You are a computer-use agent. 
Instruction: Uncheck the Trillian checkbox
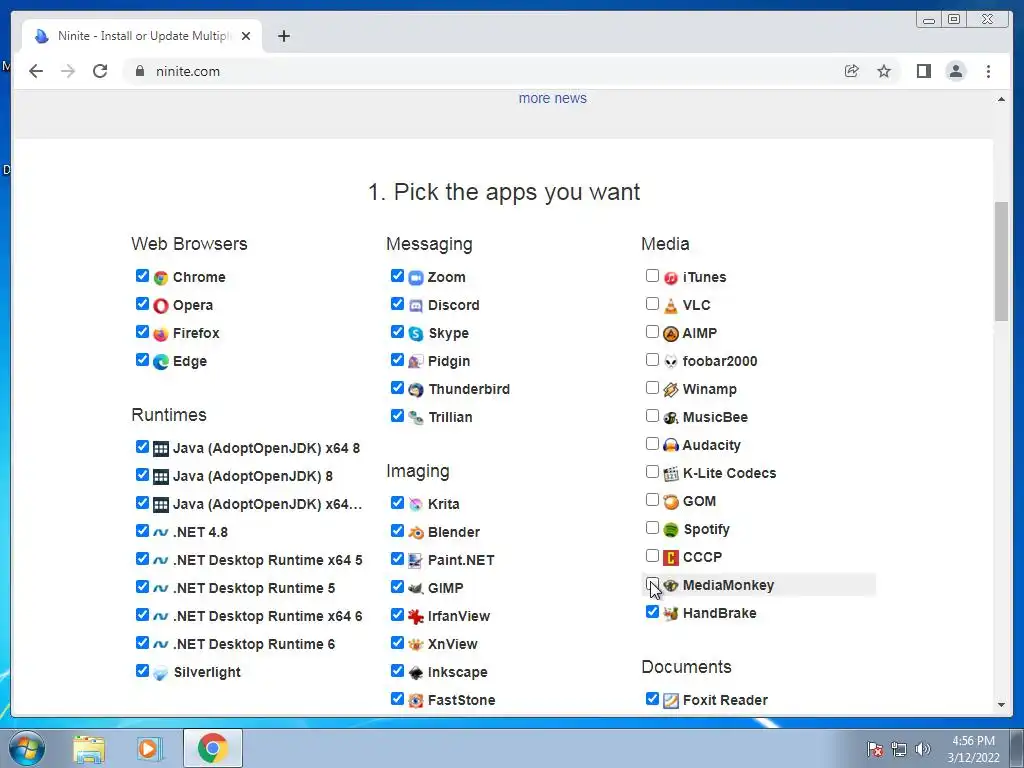[x=397, y=415]
